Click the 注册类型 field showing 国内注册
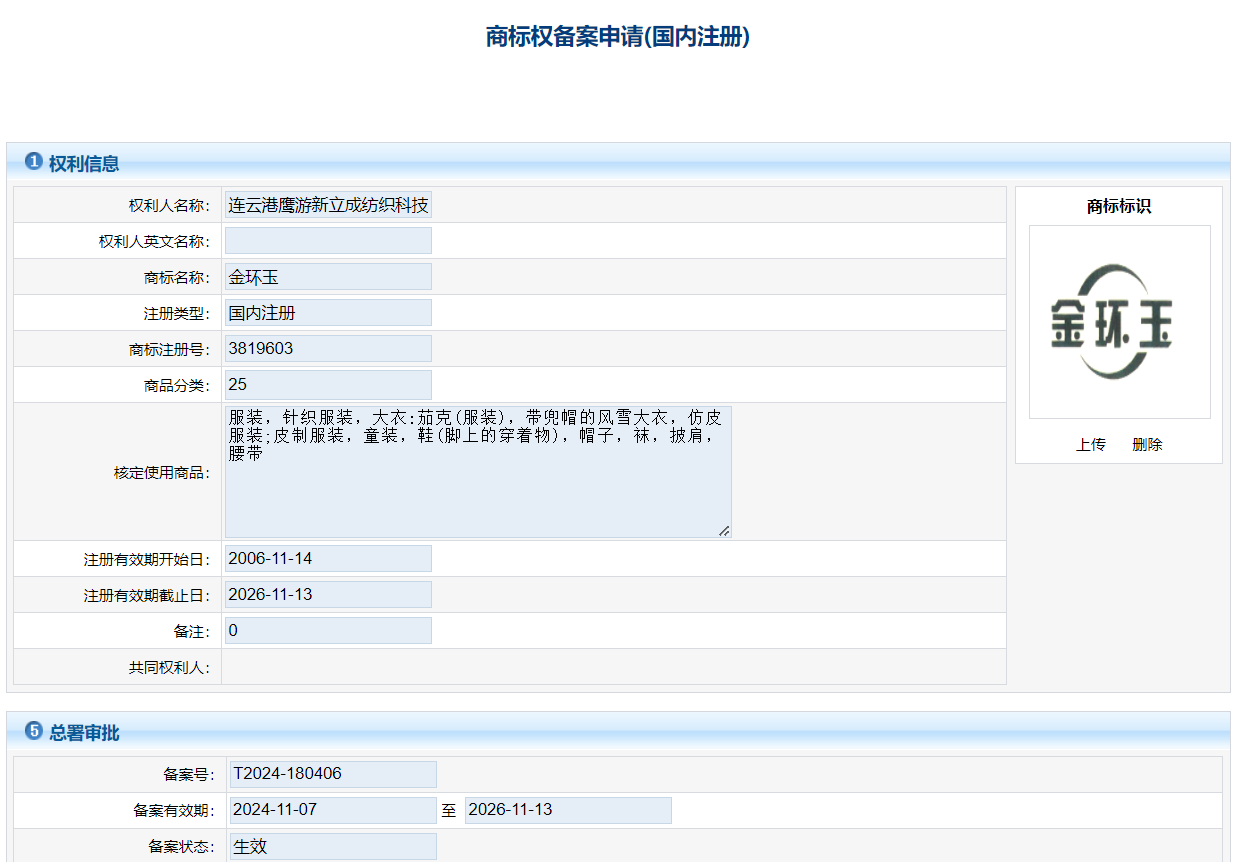Viewport: 1238px width, 862px height. (328, 313)
